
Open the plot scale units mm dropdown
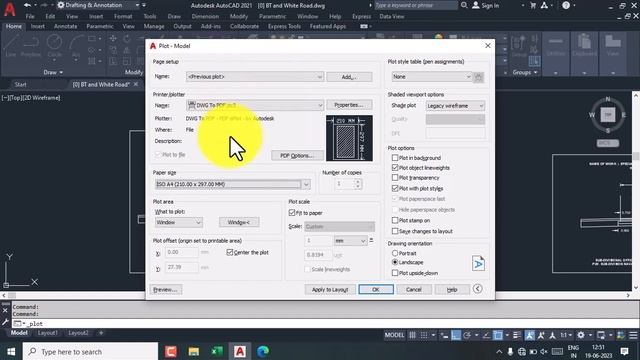(x=351, y=241)
